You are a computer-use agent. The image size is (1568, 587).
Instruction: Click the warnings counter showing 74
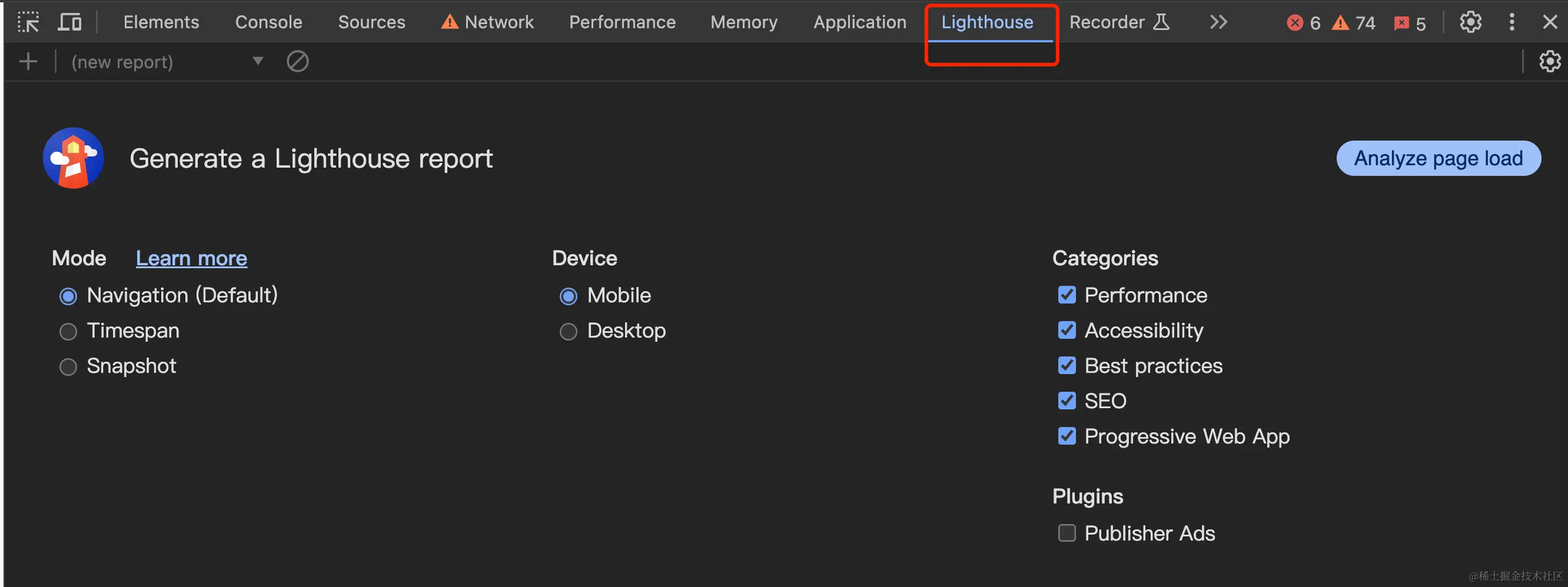[1351, 23]
